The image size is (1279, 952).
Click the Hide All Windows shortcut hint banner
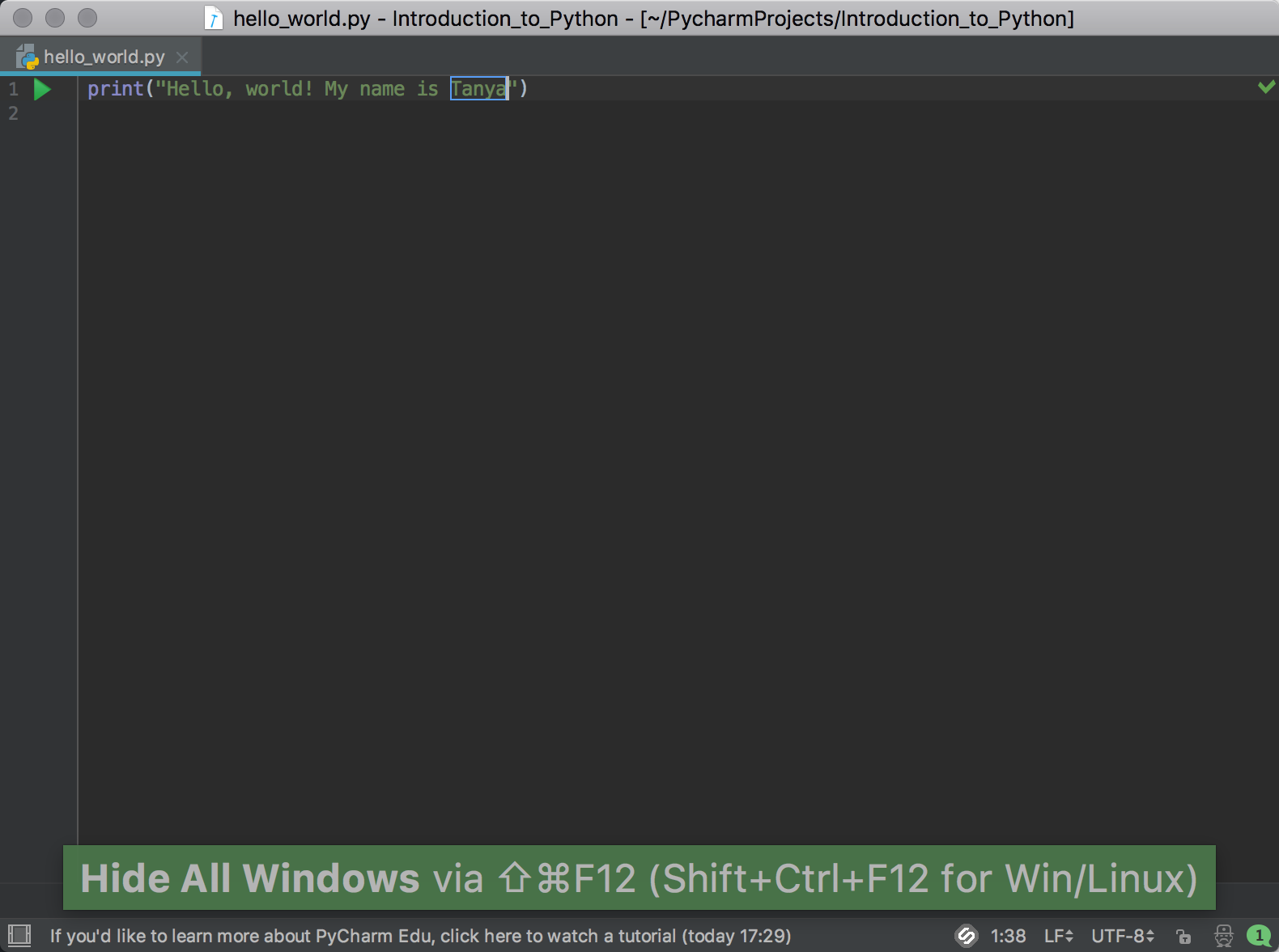pyautogui.click(x=639, y=878)
